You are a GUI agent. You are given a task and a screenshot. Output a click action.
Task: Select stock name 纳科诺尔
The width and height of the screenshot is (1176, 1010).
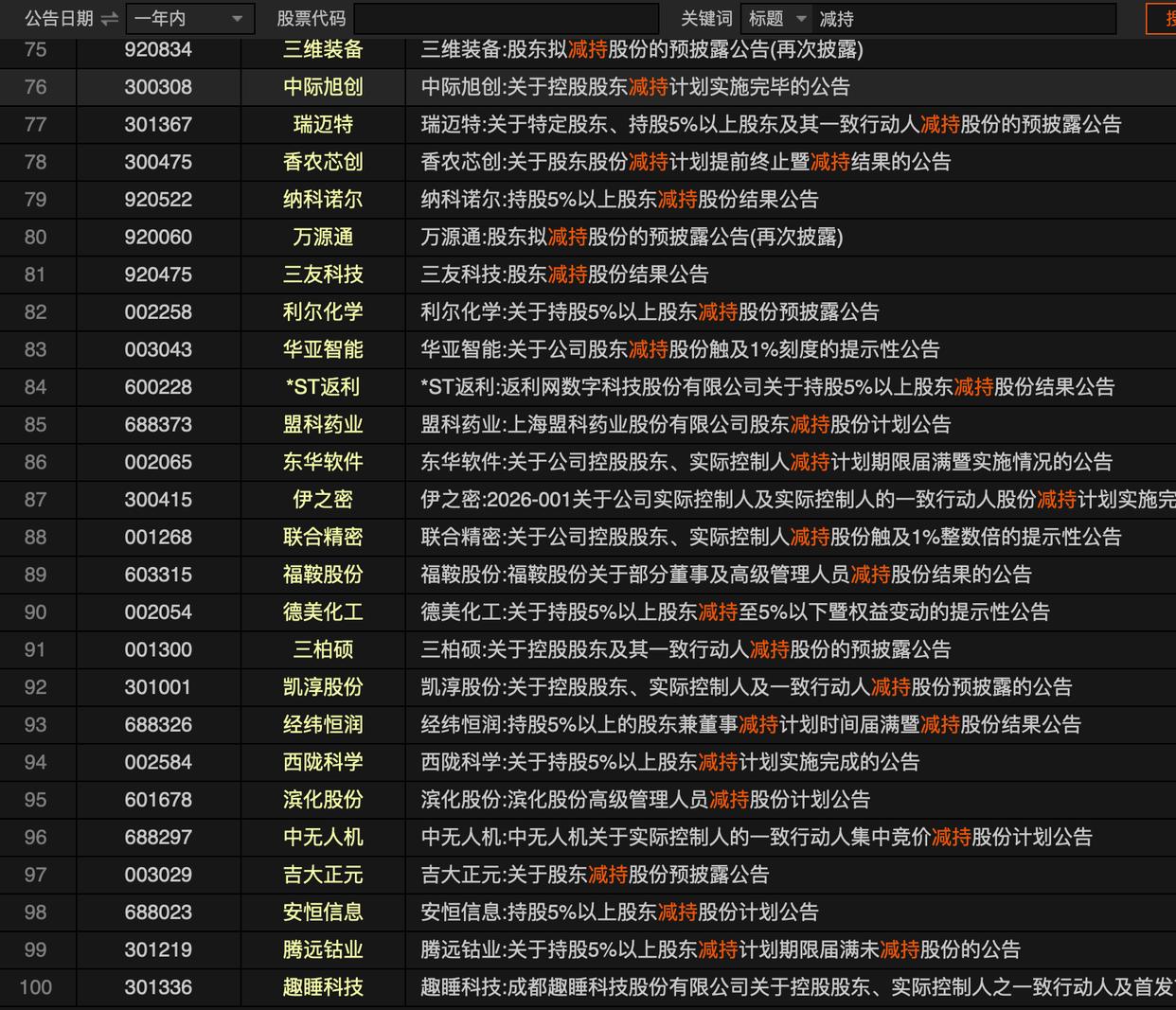click(x=323, y=200)
